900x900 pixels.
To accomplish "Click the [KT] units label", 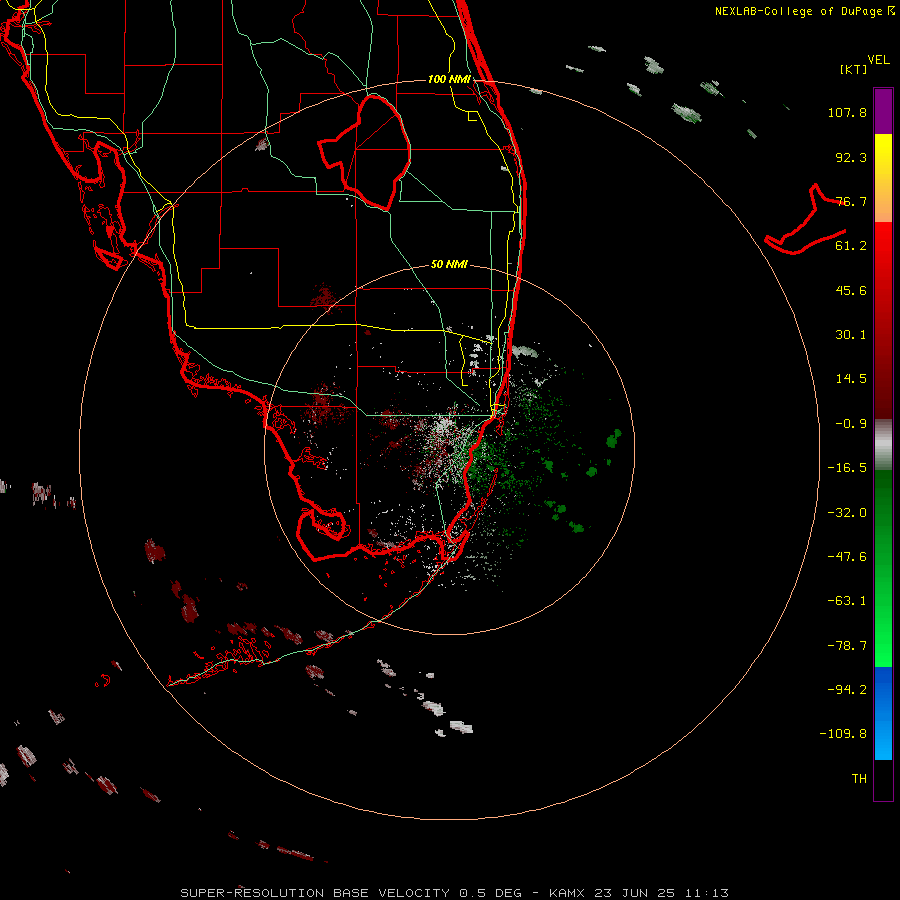I will (854, 69).
